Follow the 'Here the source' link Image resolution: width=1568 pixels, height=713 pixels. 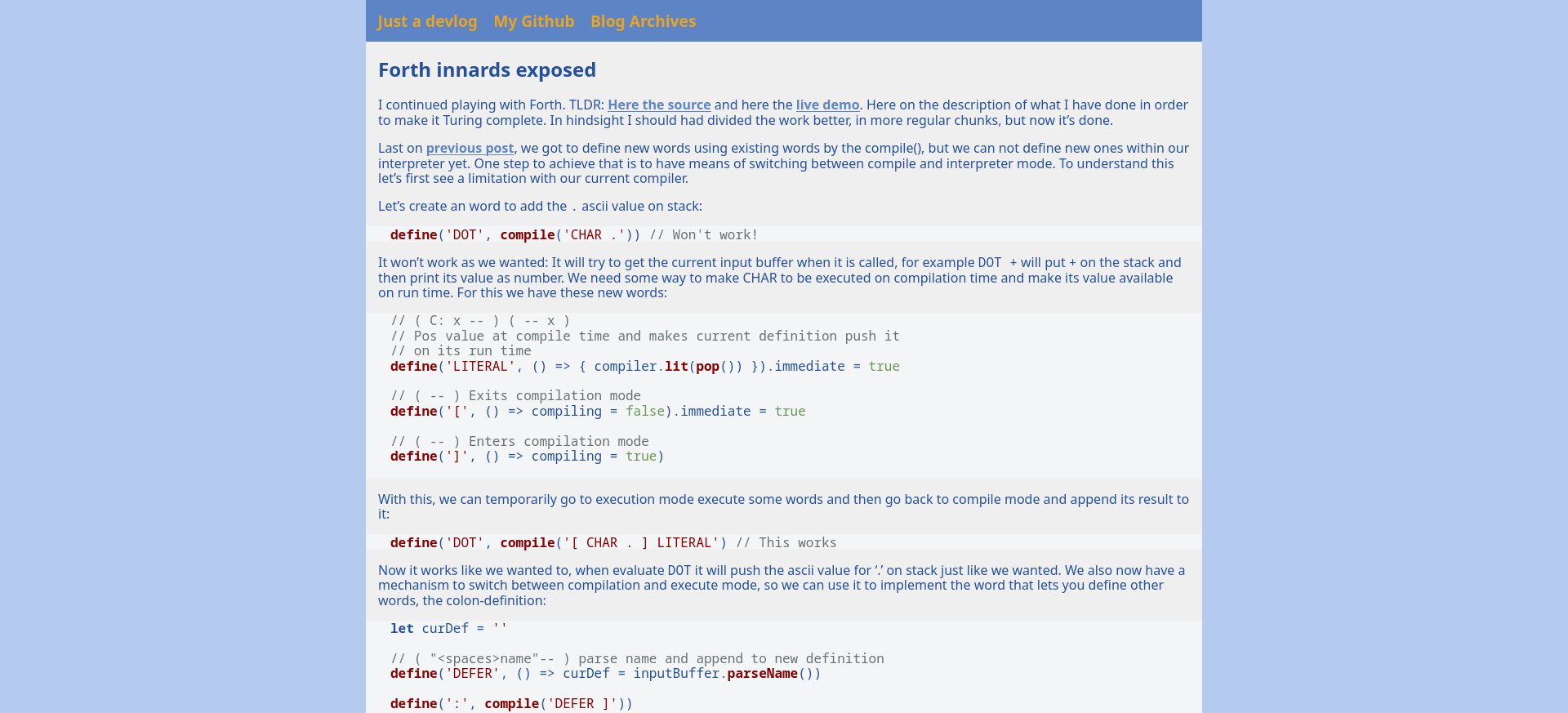[659, 105]
